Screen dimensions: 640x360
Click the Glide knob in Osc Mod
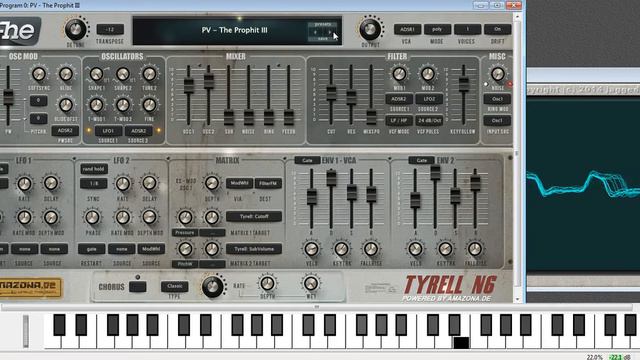tap(65, 74)
